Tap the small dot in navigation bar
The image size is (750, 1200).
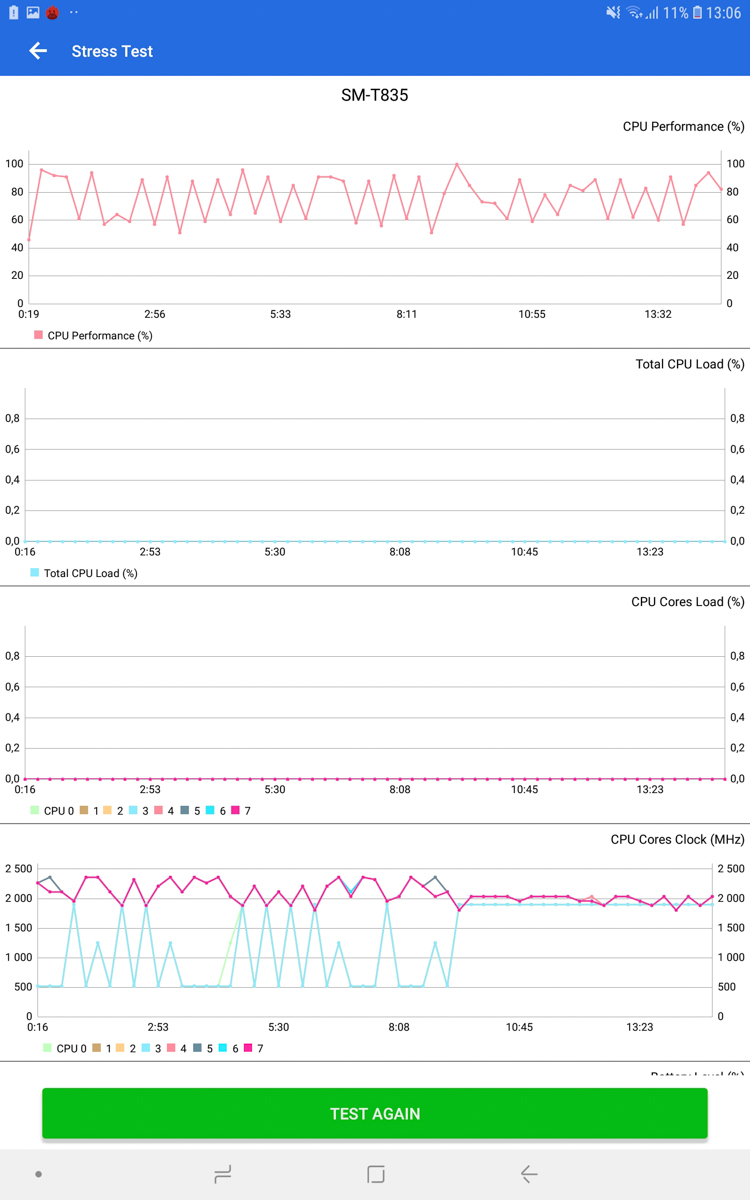(39, 1174)
